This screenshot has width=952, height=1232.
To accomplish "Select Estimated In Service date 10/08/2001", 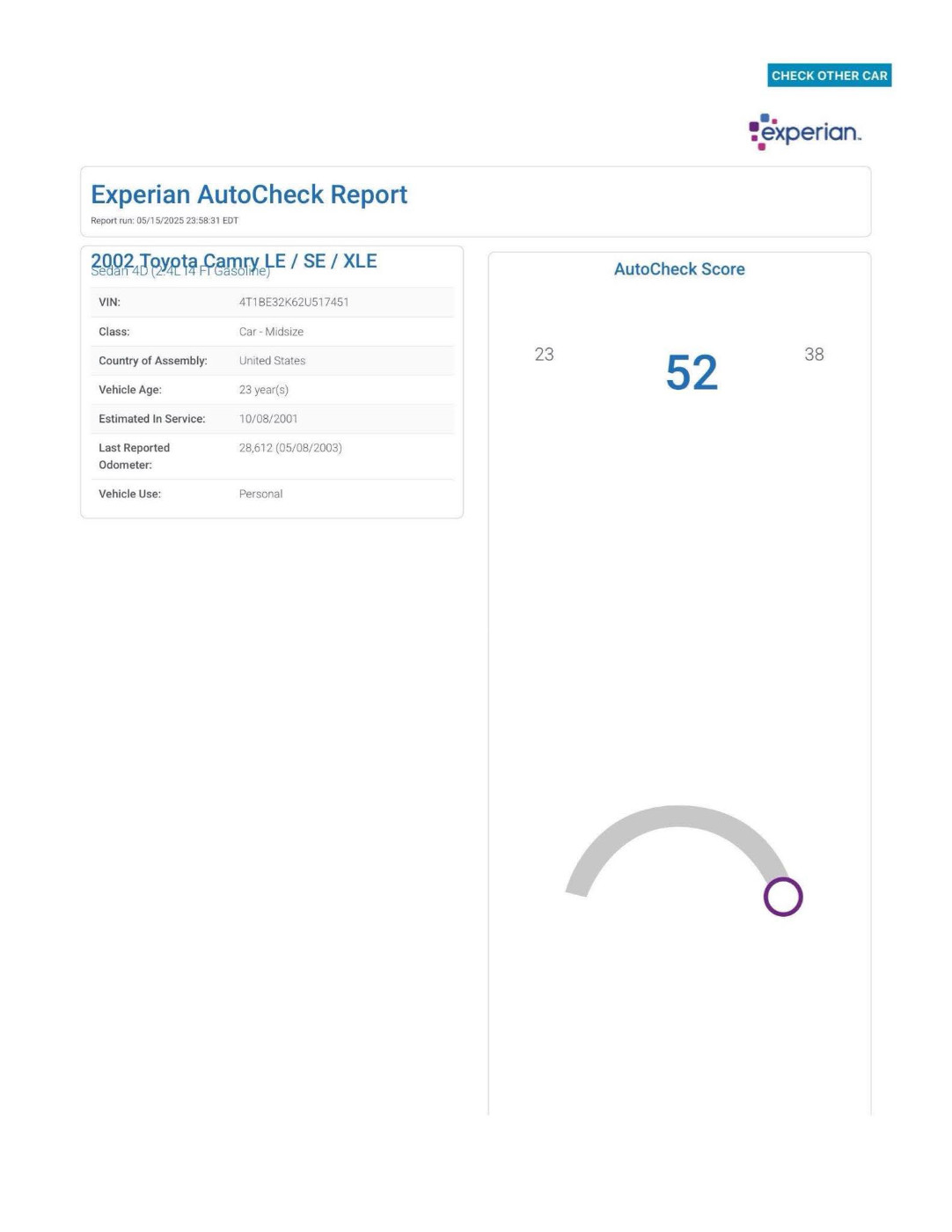I will [x=268, y=419].
